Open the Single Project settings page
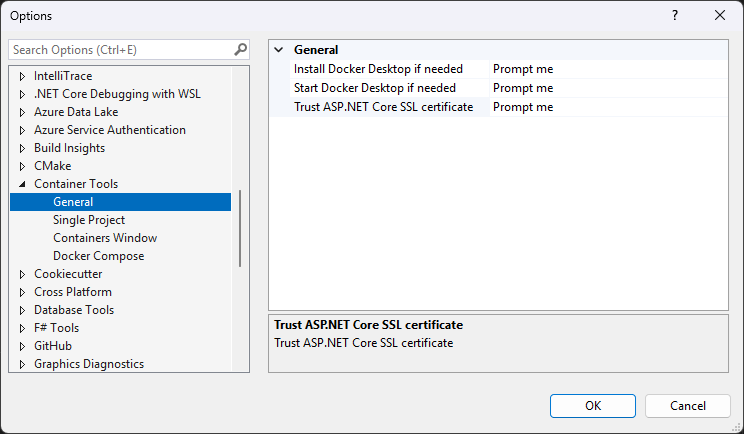This screenshot has width=744, height=434. pyautogui.click(x=89, y=220)
